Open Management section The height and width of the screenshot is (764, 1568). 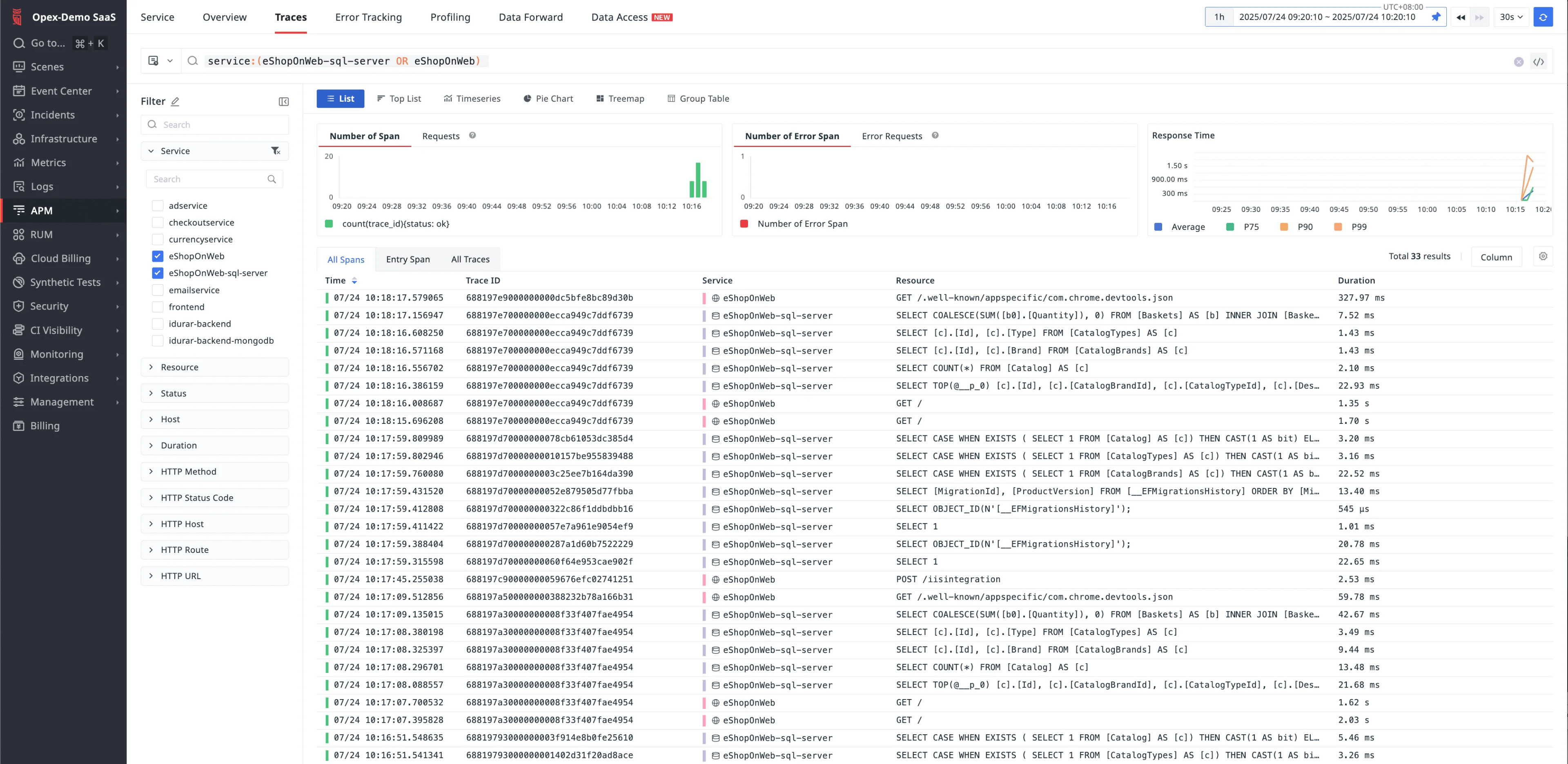[x=62, y=402]
